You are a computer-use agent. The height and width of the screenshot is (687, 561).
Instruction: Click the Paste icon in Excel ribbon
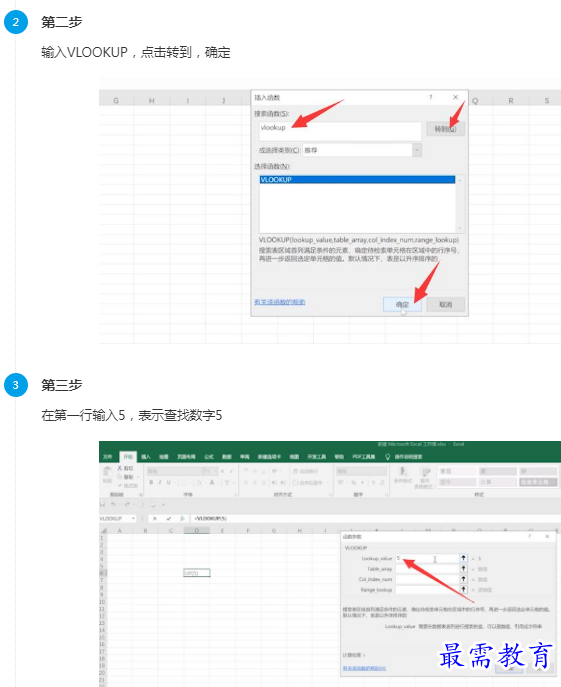107,472
